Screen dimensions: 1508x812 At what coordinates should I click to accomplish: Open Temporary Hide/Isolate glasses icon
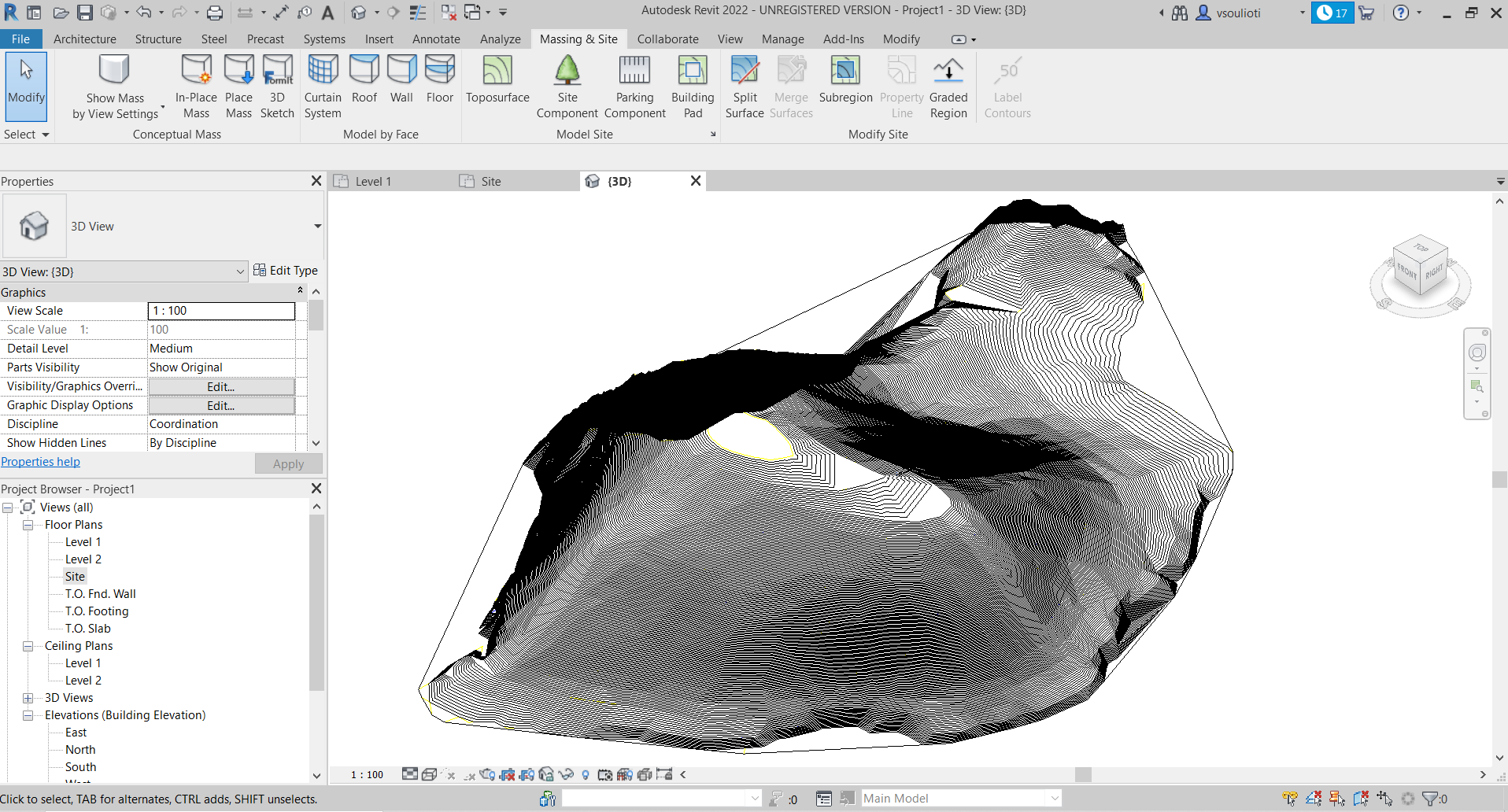[565, 774]
